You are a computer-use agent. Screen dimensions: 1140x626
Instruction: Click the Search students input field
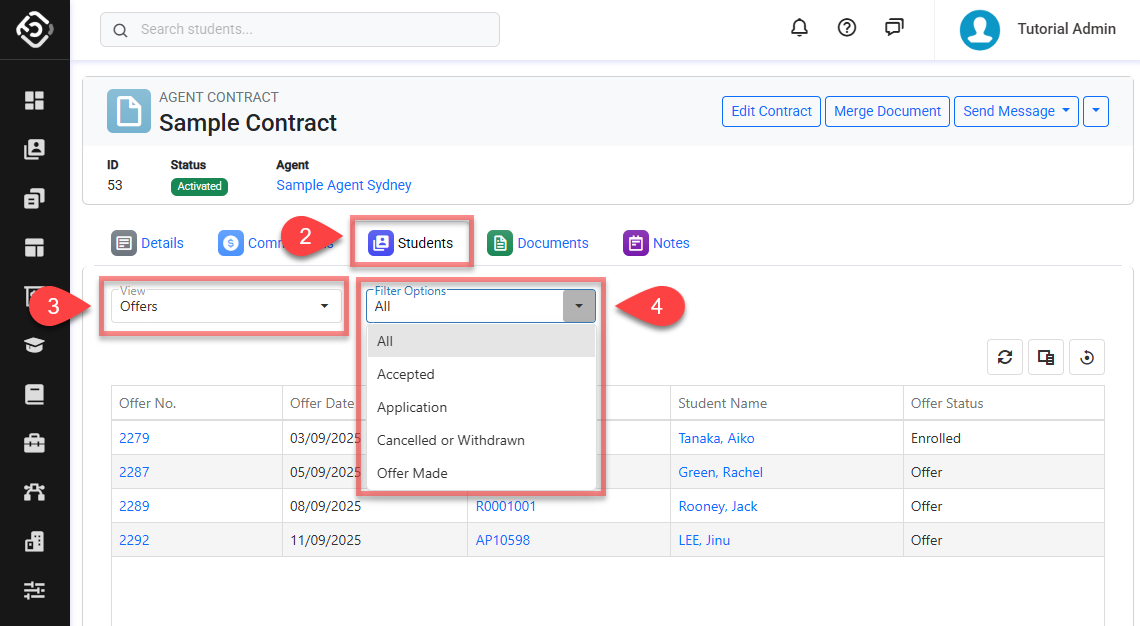(300, 29)
